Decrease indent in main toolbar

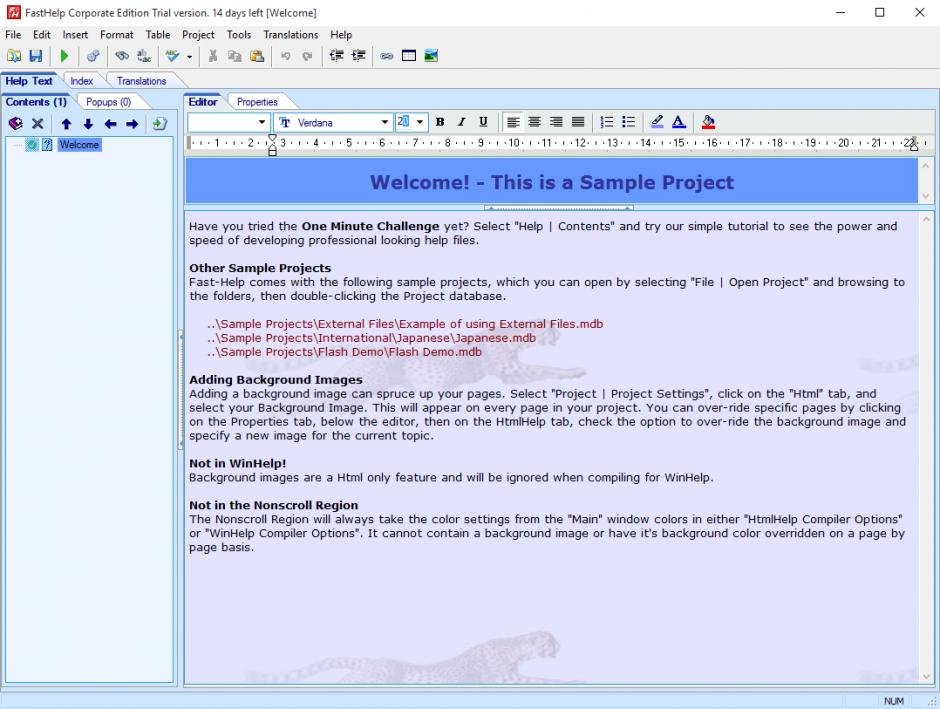click(336, 56)
